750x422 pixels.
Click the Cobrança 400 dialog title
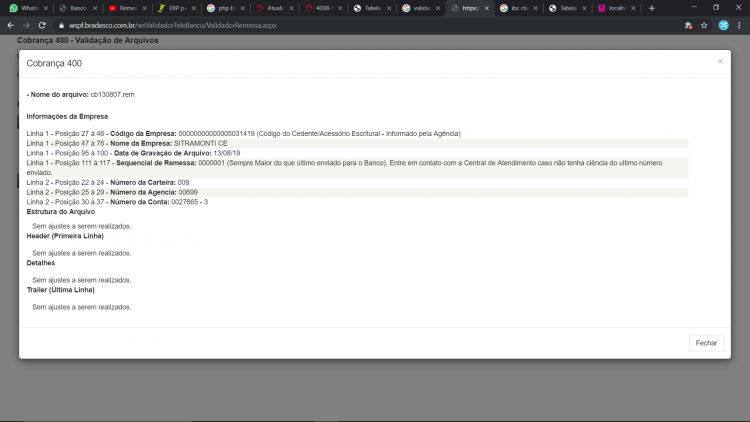click(x=54, y=63)
